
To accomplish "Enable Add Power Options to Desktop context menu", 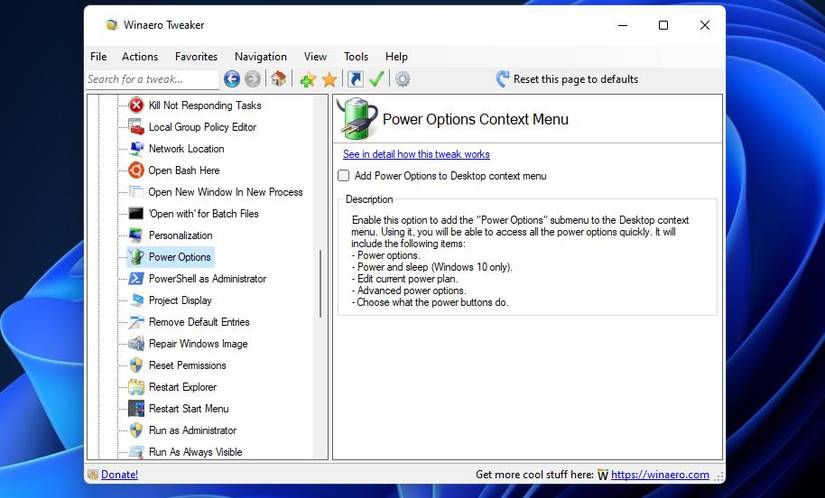I will pyautogui.click(x=344, y=176).
